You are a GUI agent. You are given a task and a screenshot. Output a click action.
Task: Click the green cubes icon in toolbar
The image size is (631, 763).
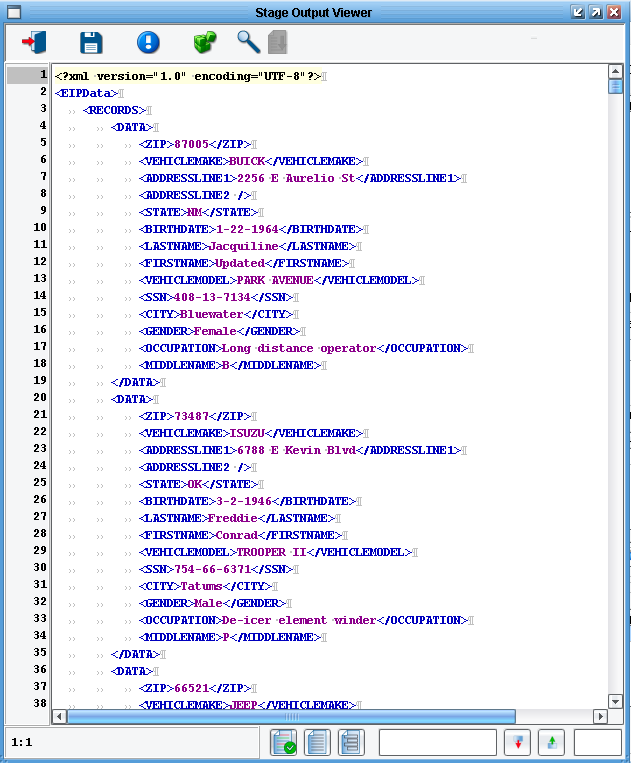pyautogui.click(x=205, y=42)
